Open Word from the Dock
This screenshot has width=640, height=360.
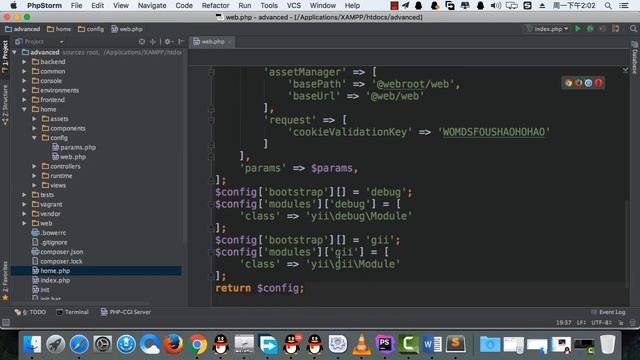(432, 344)
